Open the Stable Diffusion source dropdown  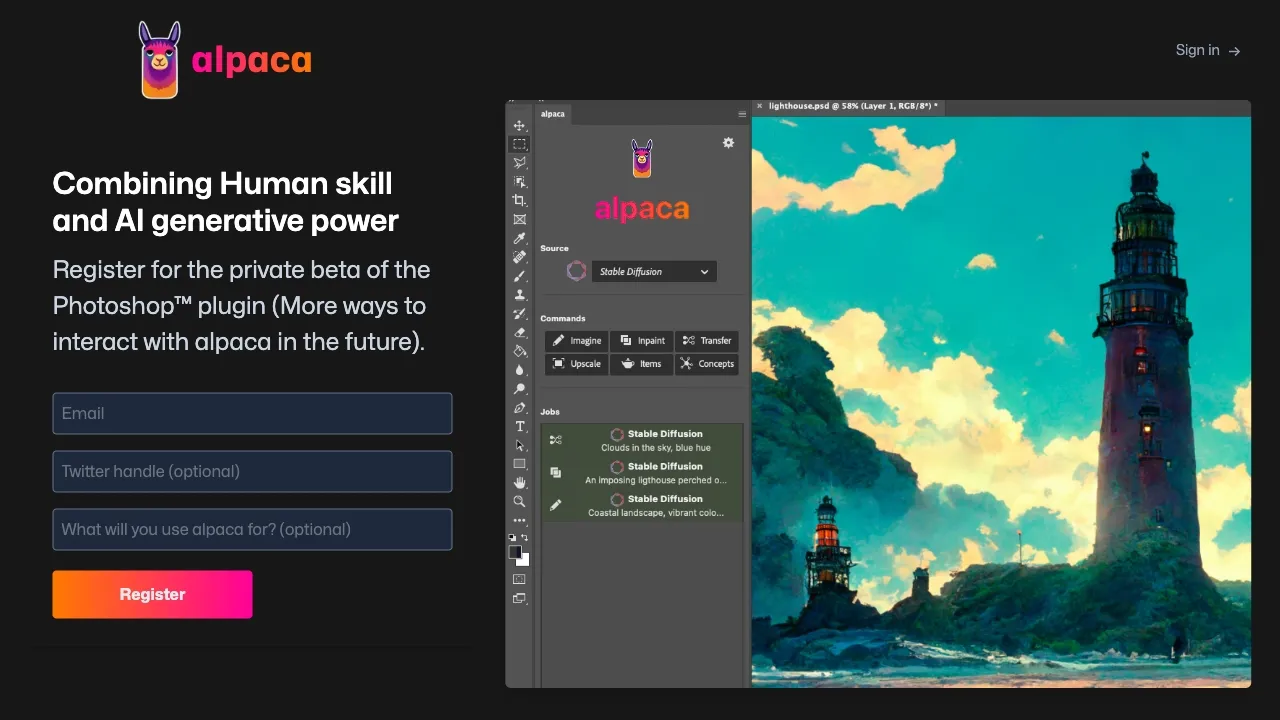tap(654, 272)
